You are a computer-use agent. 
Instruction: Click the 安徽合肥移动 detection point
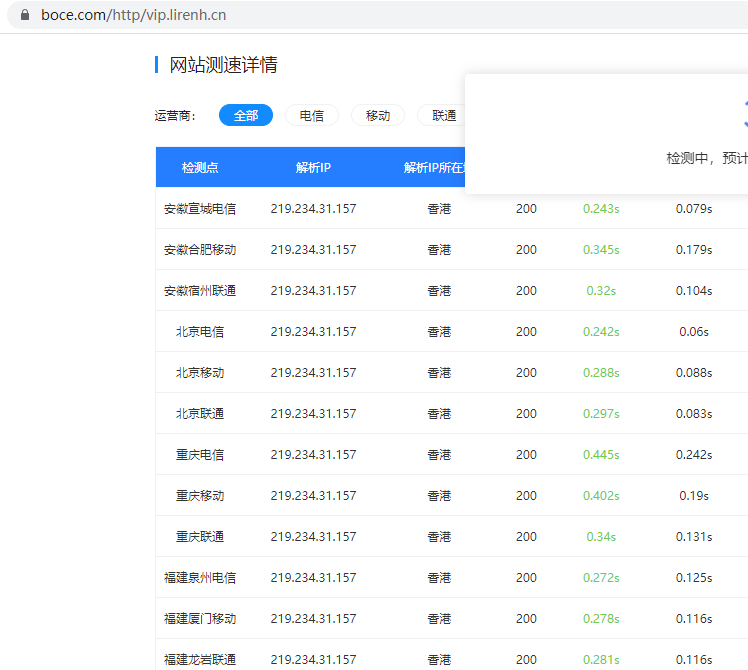point(200,250)
